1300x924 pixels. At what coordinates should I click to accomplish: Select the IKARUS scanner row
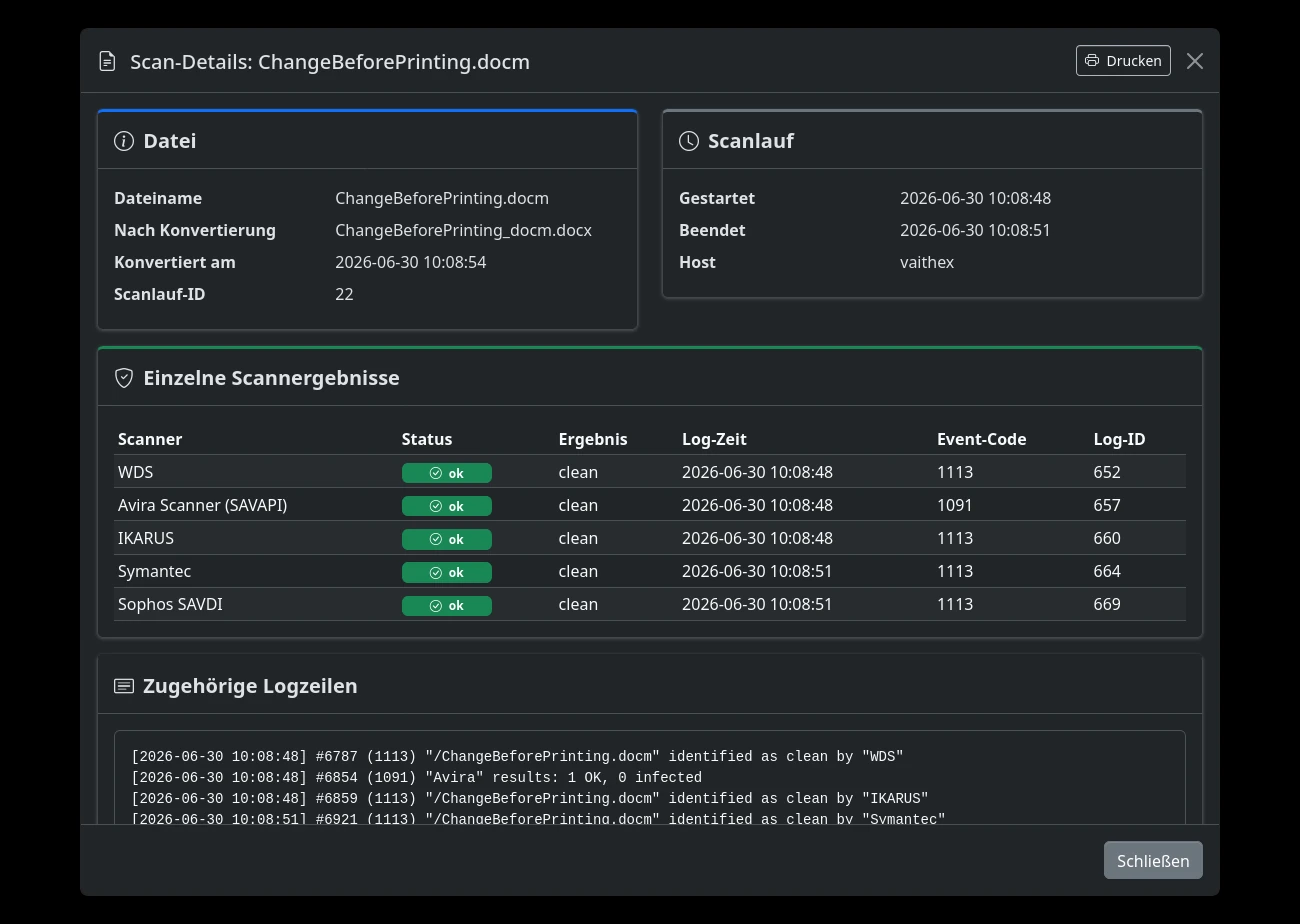[x=650, y=538]
